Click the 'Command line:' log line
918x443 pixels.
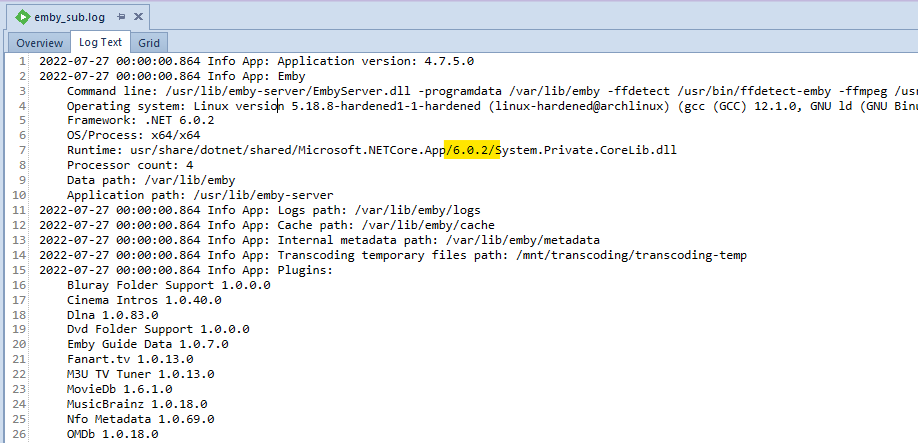(492, 91)
